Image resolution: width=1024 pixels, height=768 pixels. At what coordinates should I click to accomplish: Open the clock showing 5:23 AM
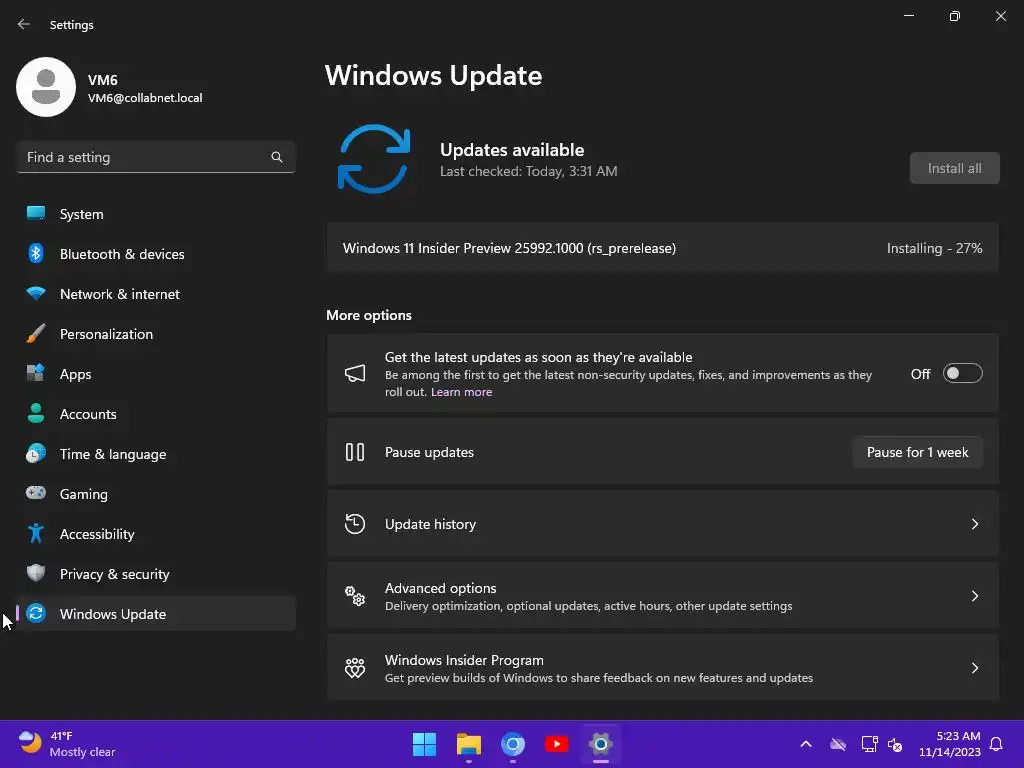(x=950, y=744)
